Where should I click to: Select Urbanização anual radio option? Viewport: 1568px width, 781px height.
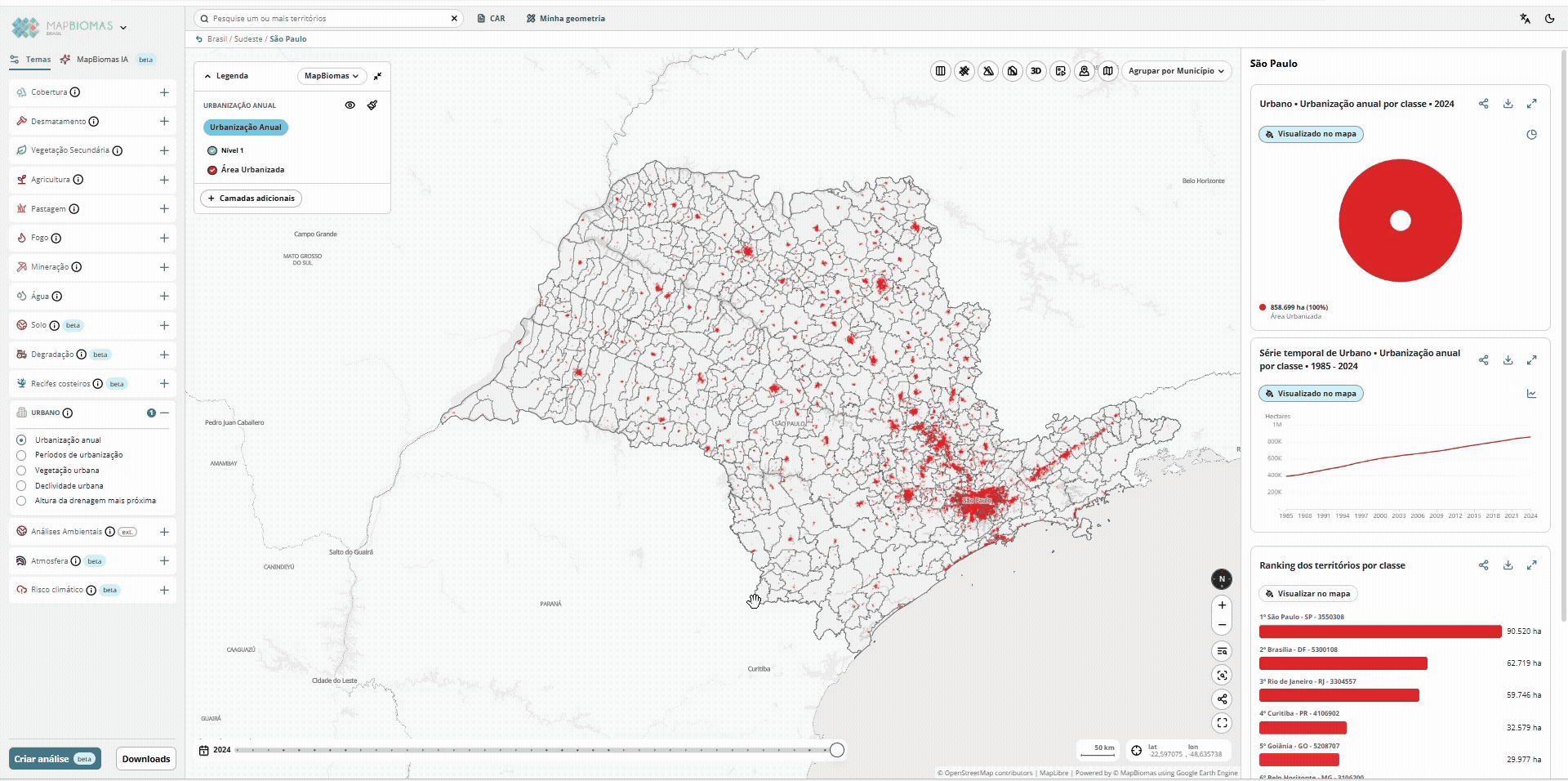(x=21, y=440)
